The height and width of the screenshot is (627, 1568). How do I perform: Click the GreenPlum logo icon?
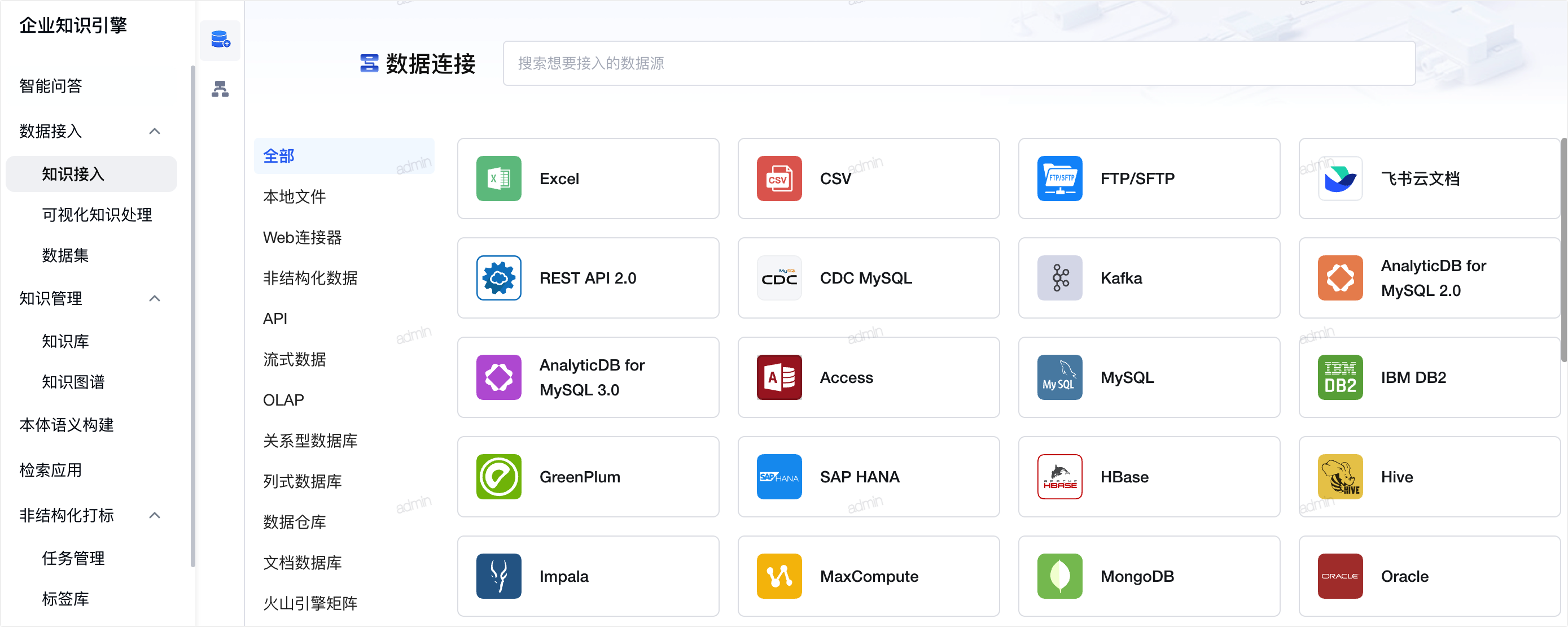[x=498, y=477]
